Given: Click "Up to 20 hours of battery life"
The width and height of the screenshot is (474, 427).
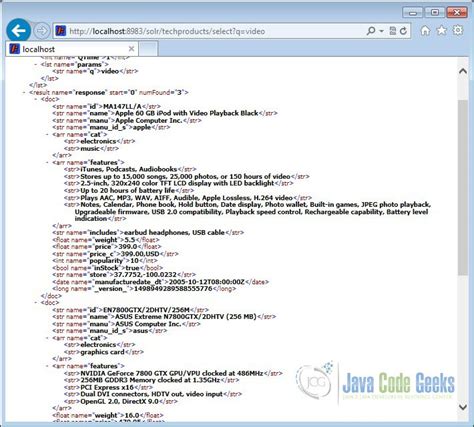Looking at the screenshot, I should pos(128,191).
